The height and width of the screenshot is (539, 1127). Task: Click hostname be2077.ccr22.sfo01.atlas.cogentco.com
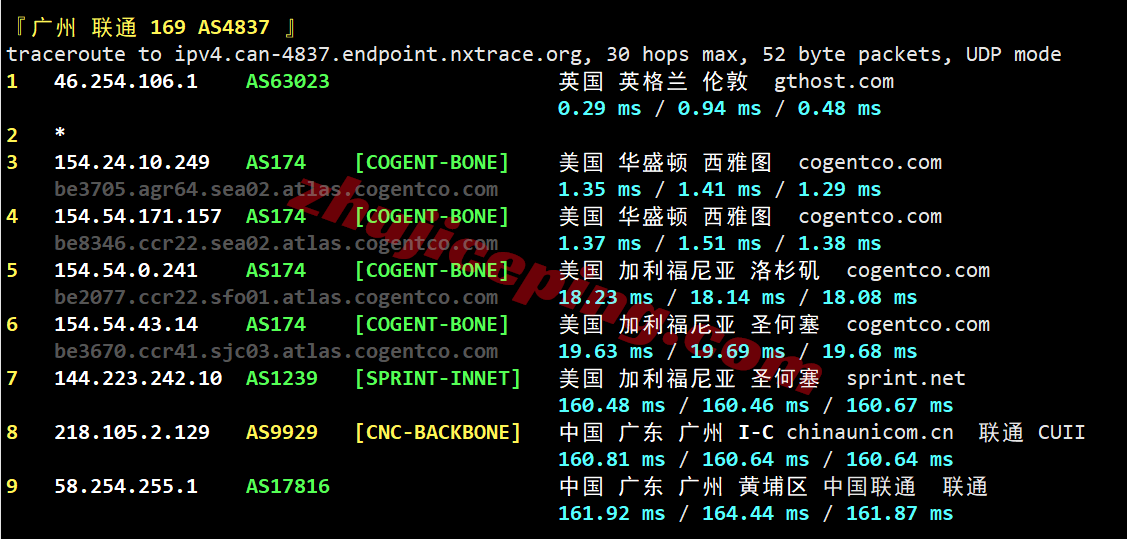click(275, 298)
